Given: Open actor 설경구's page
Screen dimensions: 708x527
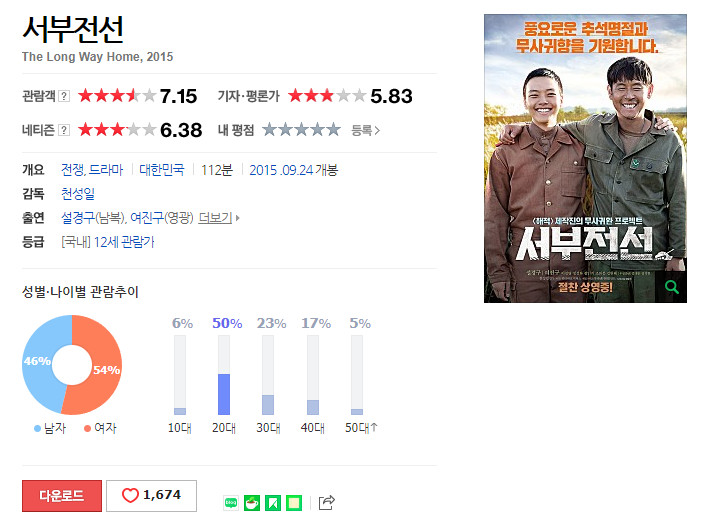Looking at the screenshot, I should [78, 218].
